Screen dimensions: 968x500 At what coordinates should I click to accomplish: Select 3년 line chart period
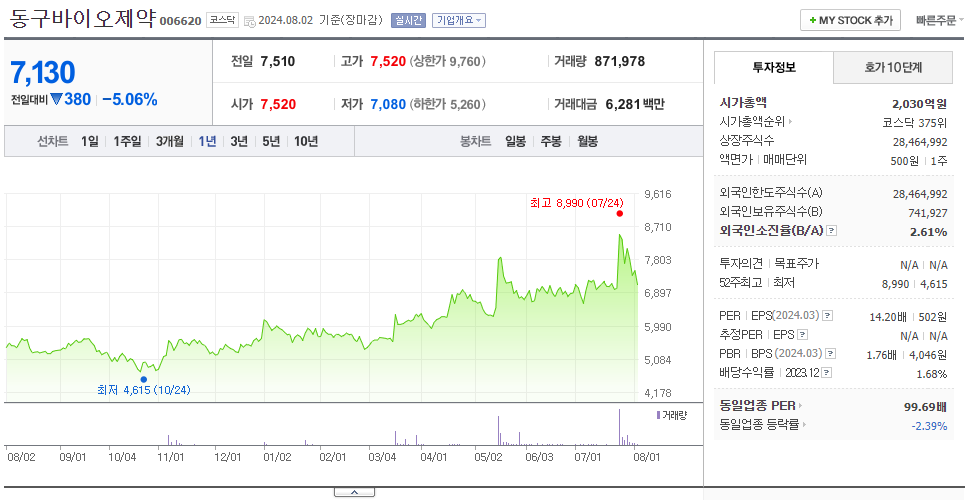[x=239, y=141]
